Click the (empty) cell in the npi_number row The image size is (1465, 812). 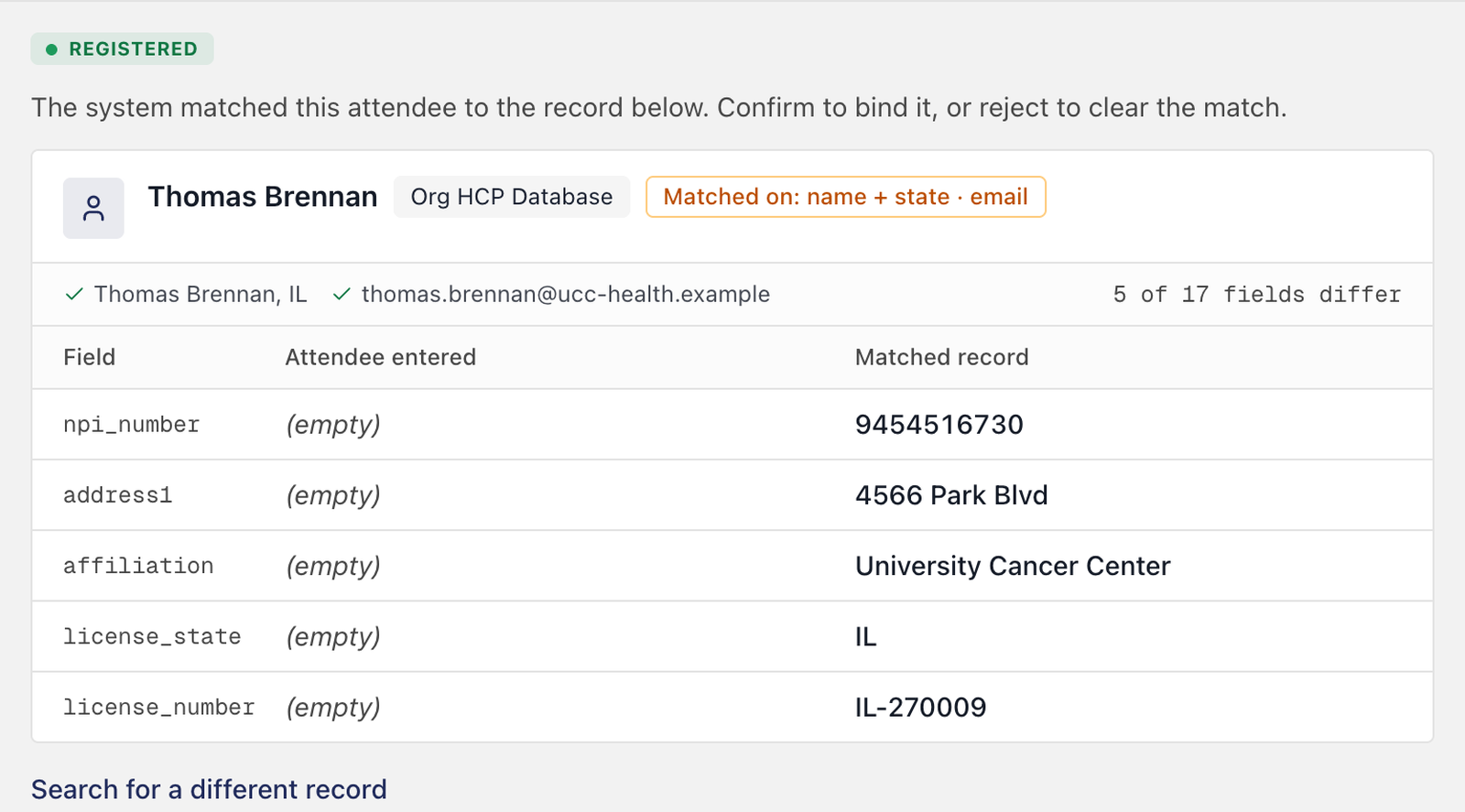[x=333, y=425]
